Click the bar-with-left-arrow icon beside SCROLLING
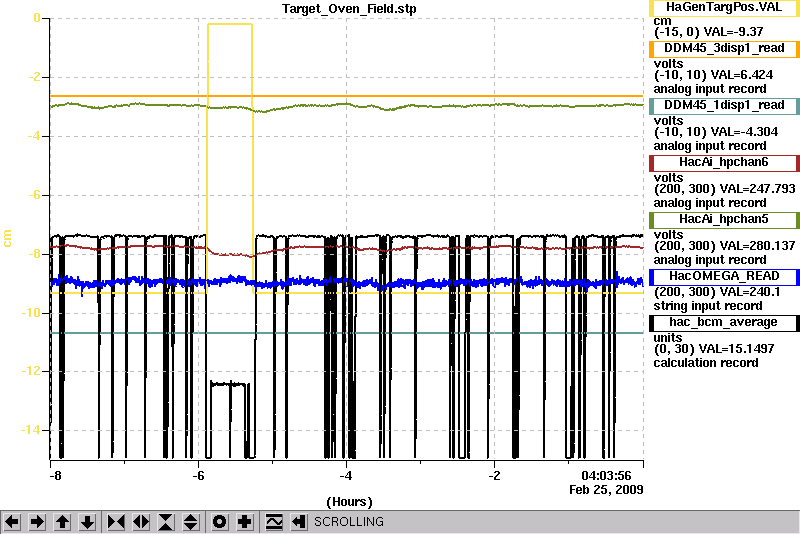 299,522
